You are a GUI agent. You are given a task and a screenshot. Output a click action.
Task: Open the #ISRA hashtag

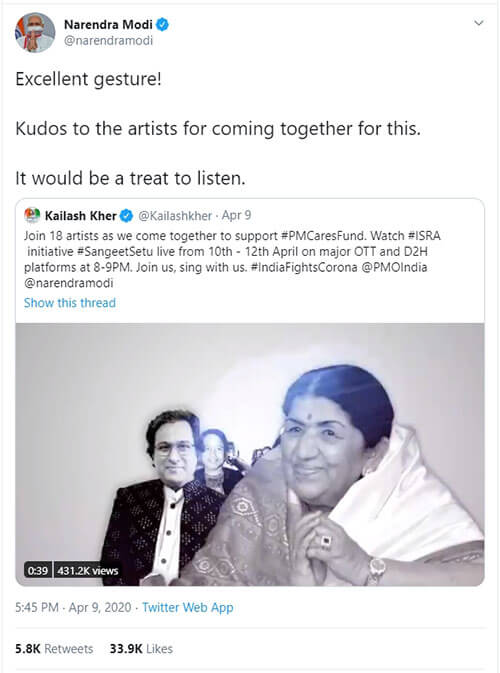[x=424, y=236]
